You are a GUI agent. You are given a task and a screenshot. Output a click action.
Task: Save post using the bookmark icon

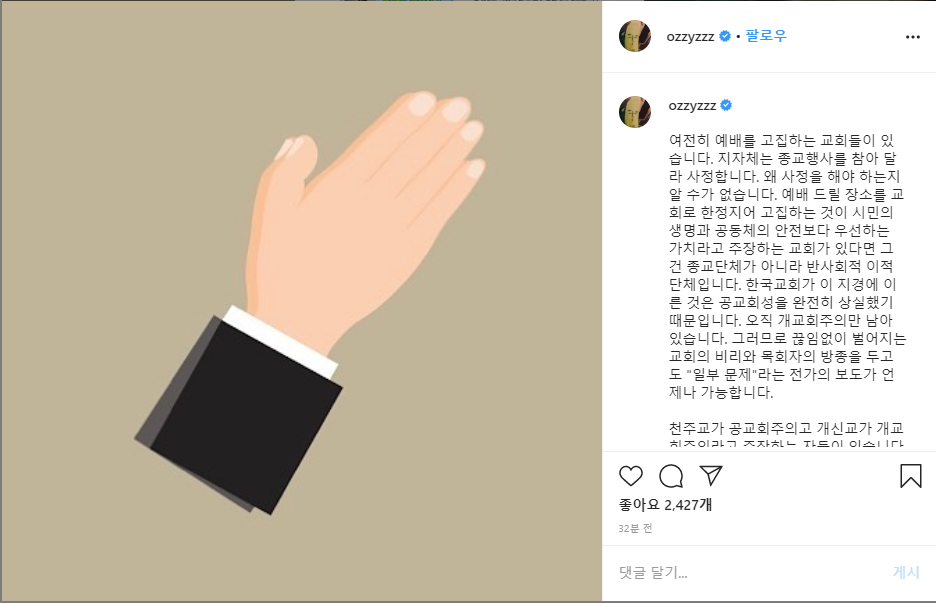point(910,476)
